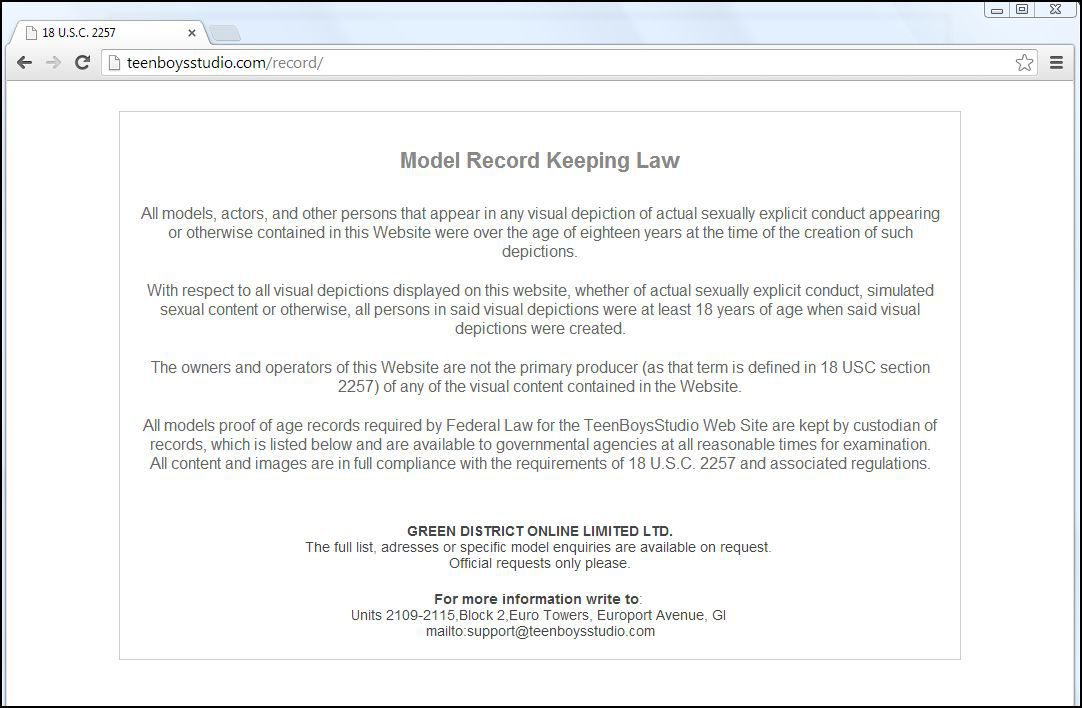This screenshot has width=1082, height=708.
Task: Close the browser window
Action: click(1055, 10)
